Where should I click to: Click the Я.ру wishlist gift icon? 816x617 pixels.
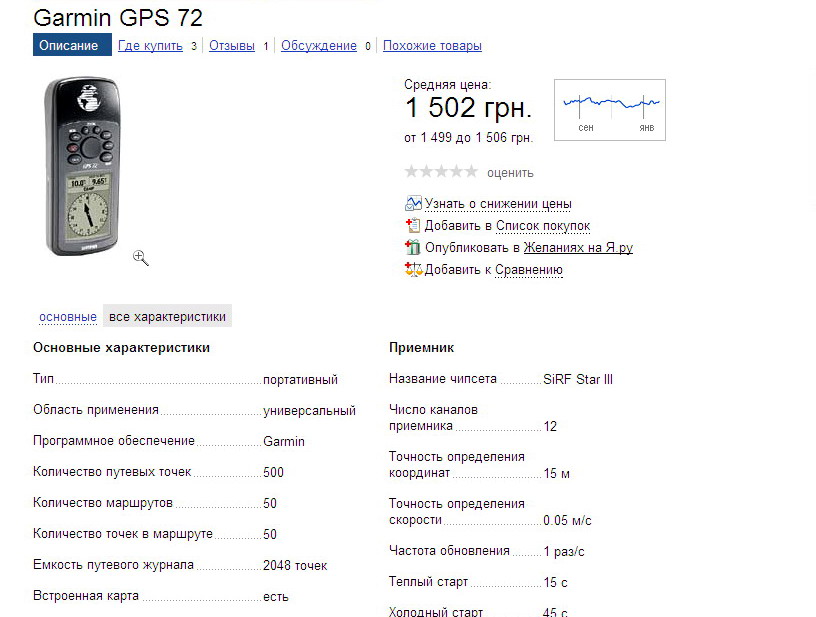click(413, 248)
